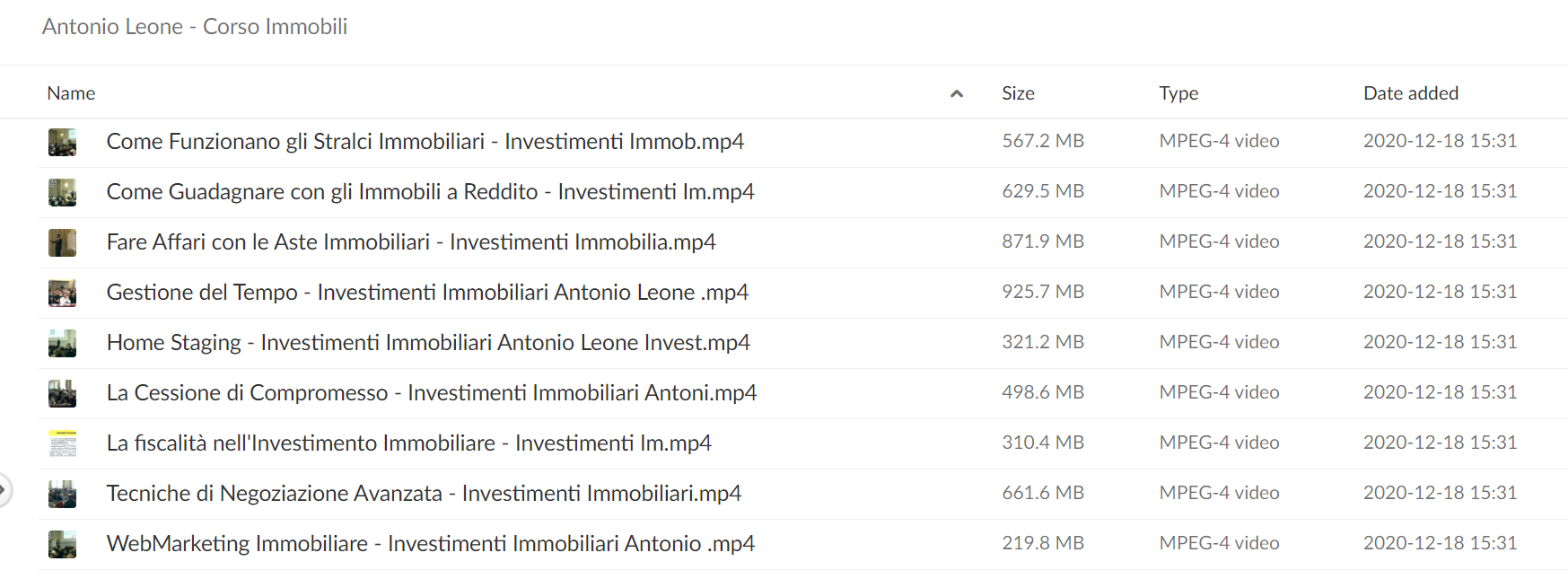This screenshot has height=579, width=1568.
Task: Click thumbnail of La fiscalità nell'Investimento video
Action: click(x=62, y=443)
